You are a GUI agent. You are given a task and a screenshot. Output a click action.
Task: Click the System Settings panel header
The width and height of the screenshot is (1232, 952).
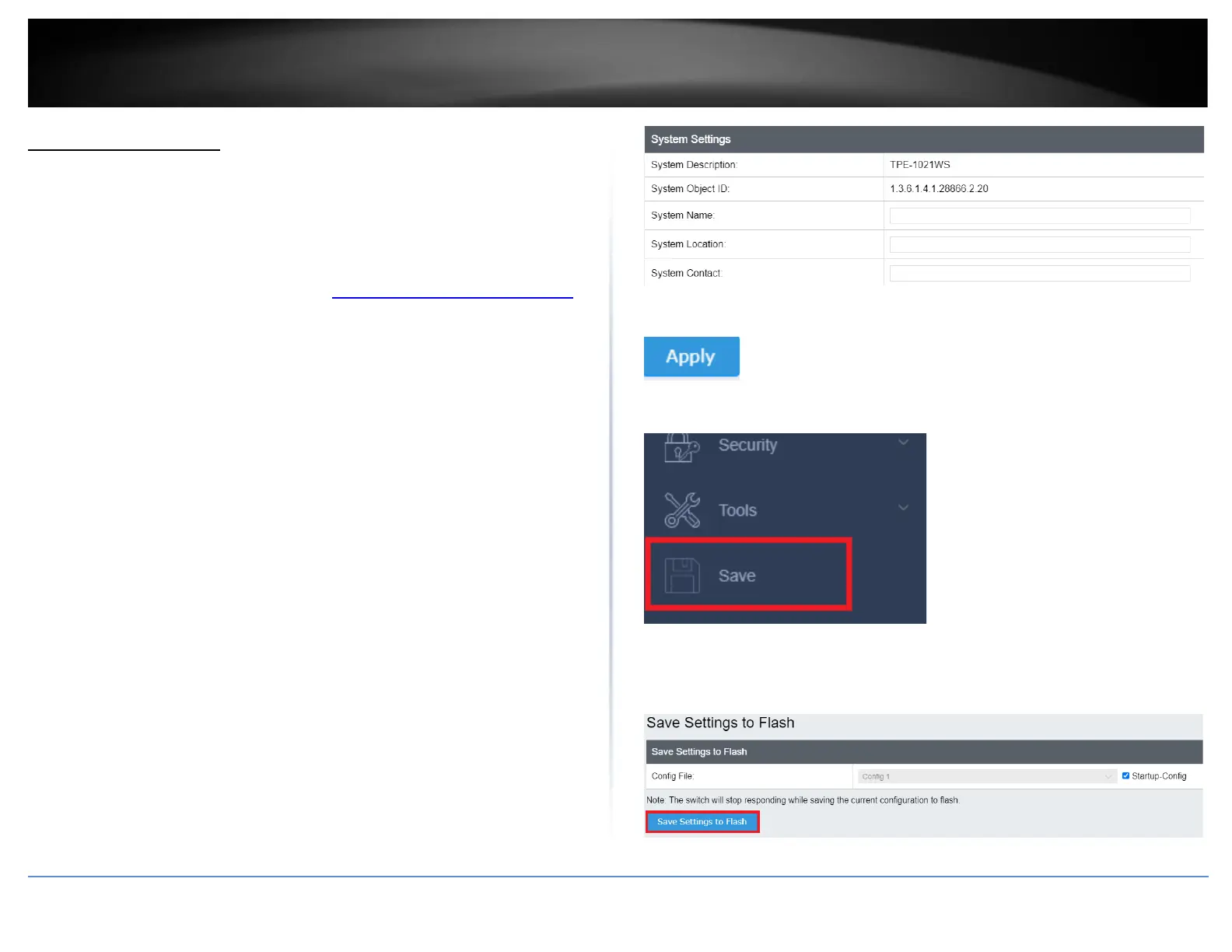(x=924, y=139)
